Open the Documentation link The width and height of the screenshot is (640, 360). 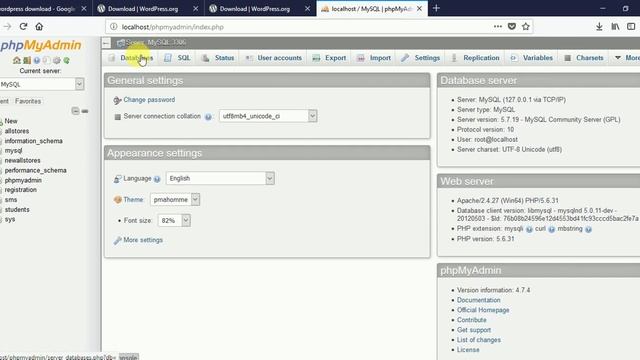pyautogui.click(x=478, y=300)
